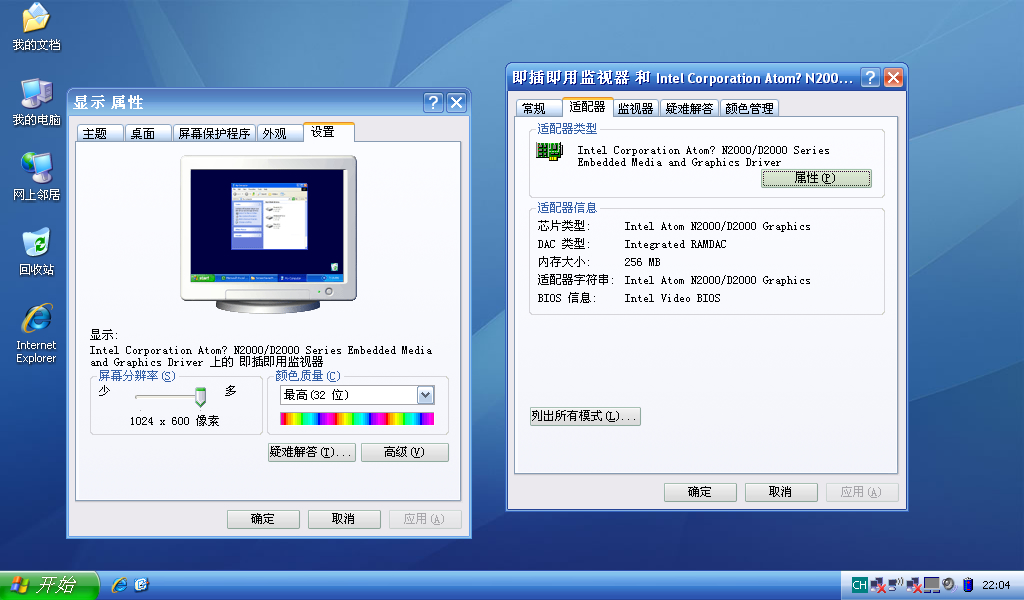Click the show desktop quick launch icon

tap(142, 585)
